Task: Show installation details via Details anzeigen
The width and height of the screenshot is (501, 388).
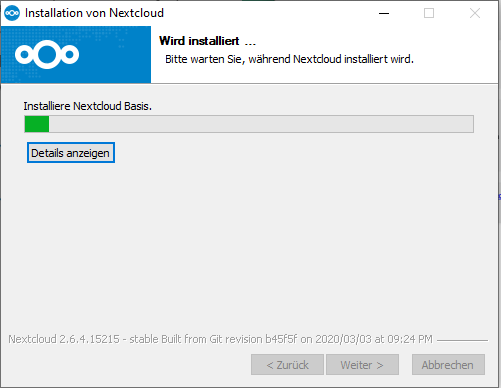Action: [71, 153]
